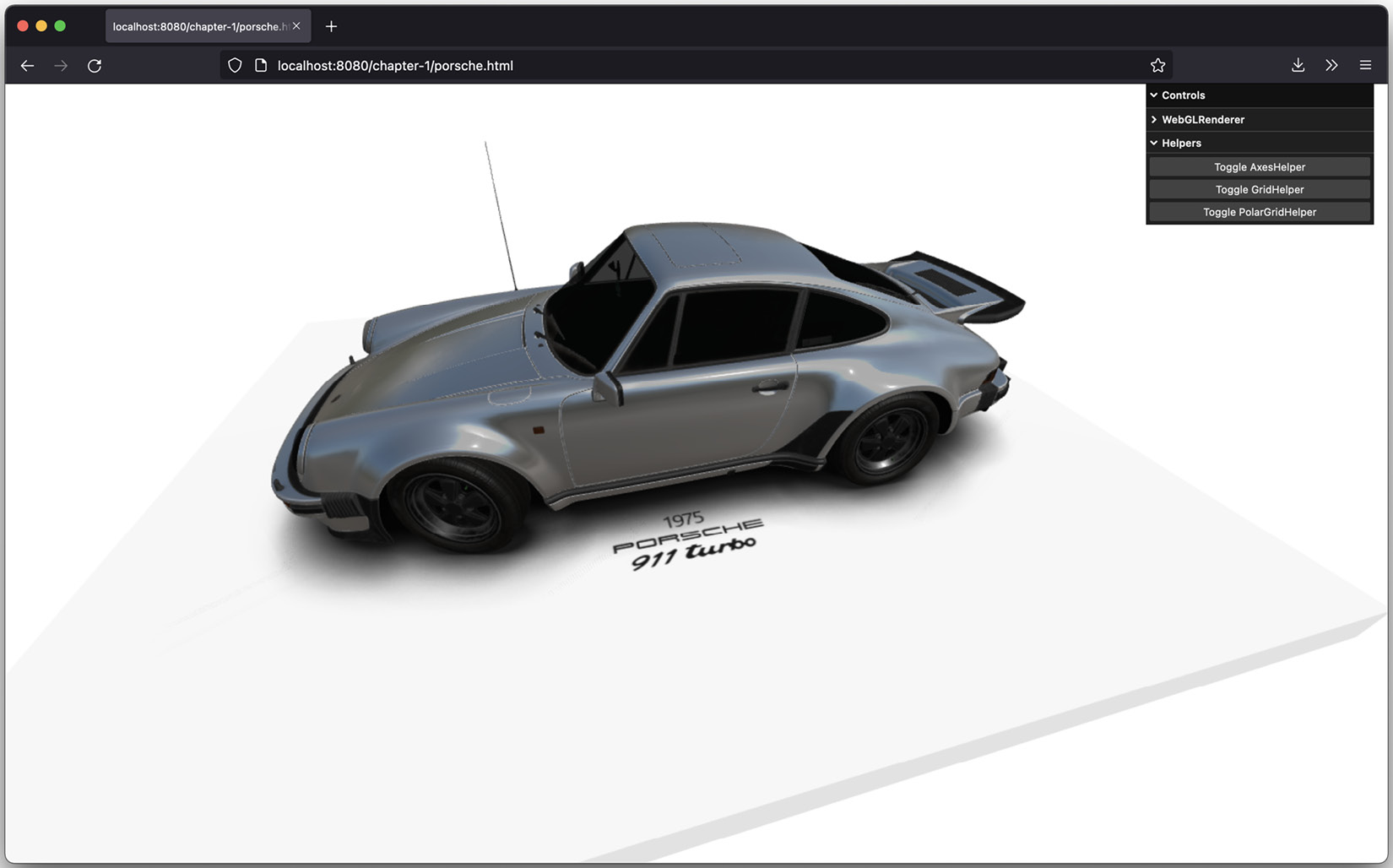Open the shield tracking protection icon
The height and width of the screenshot is (868, 1393).
(x=235, y=66)
